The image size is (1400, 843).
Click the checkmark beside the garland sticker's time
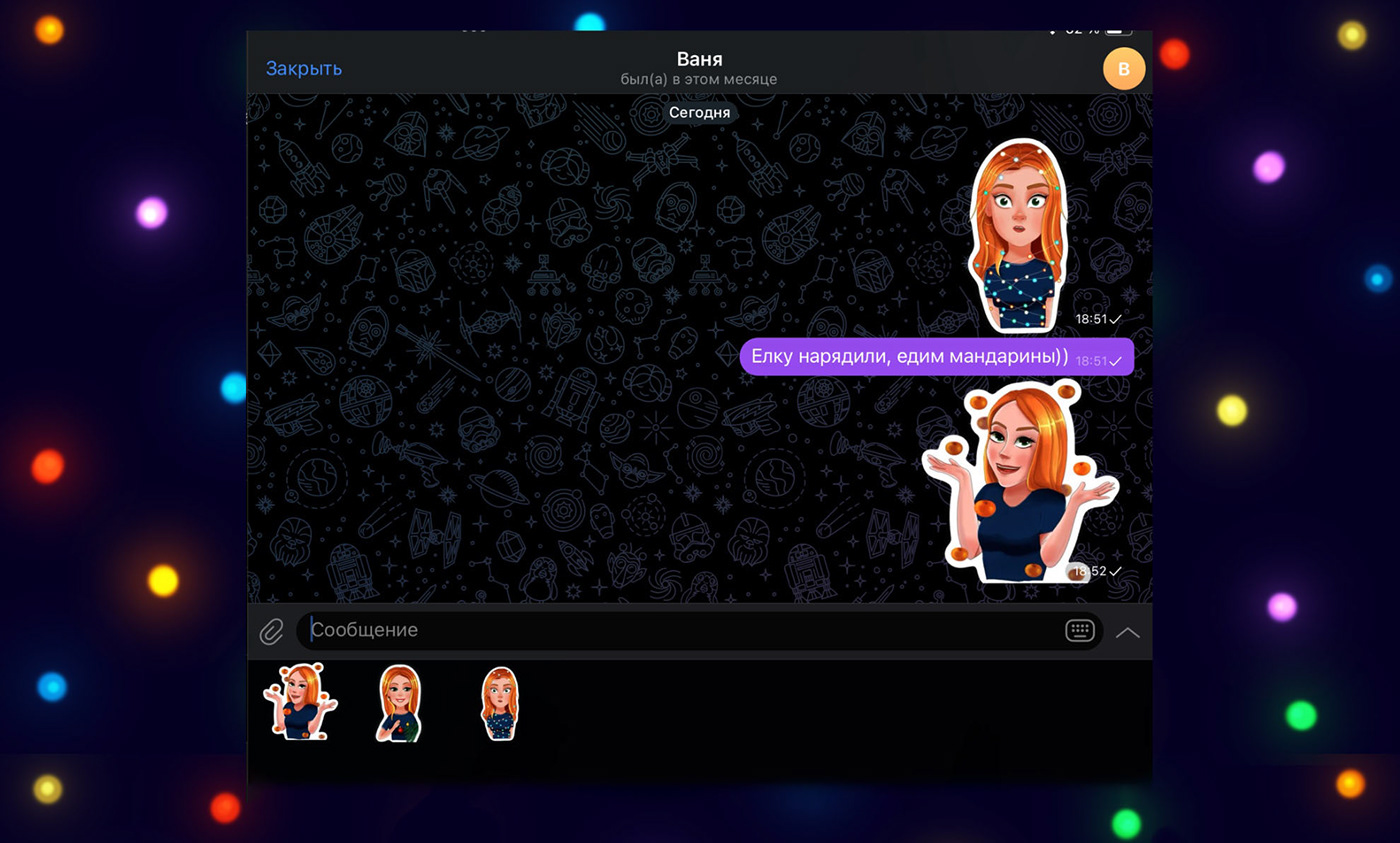point(1115,319)
